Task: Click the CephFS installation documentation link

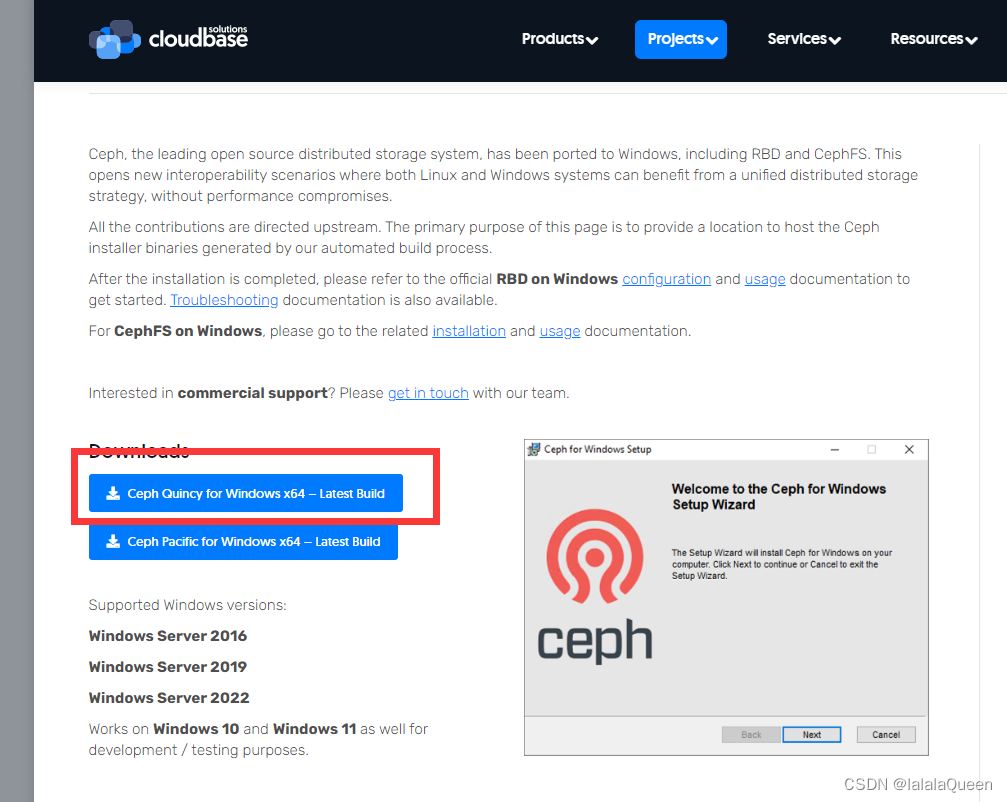Action: [469, 331]
